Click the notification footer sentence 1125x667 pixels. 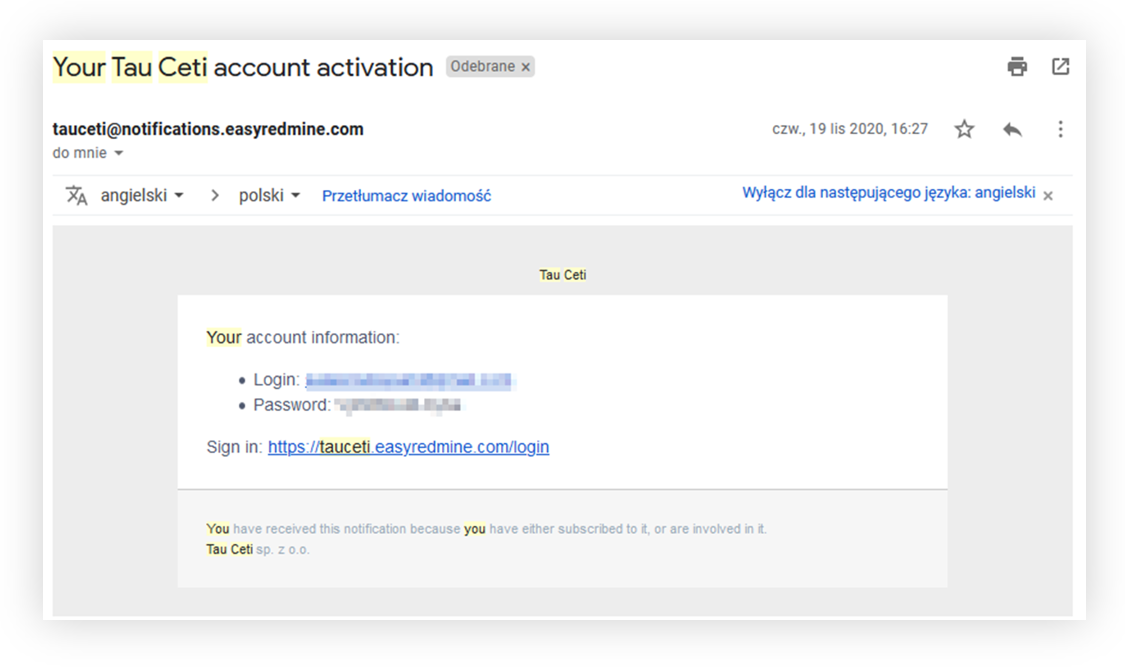coord(486,529)
